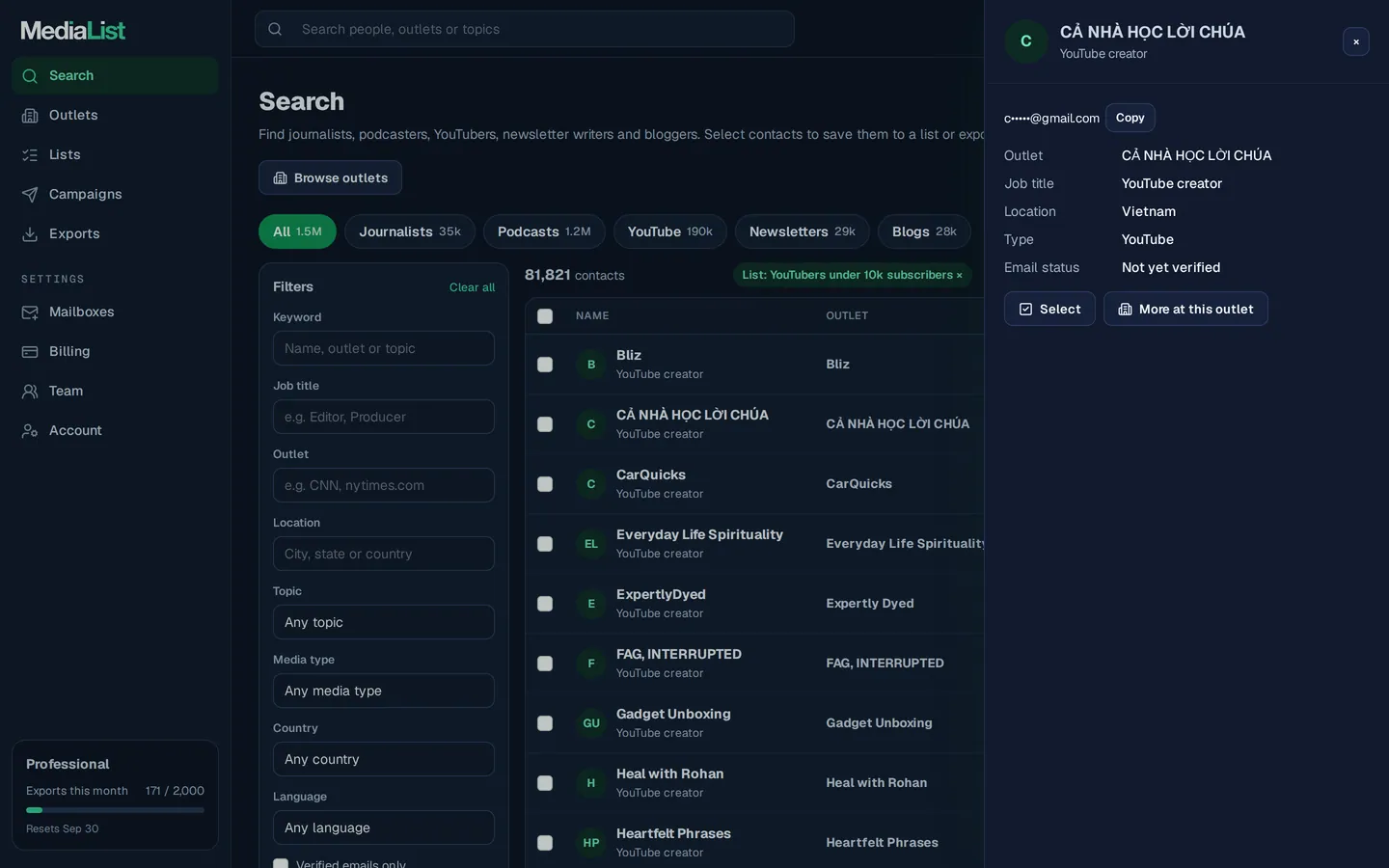Click the green C avatar in detail panel
The height and width of the screenshot is (868, 1389).
coord(1026,41)
